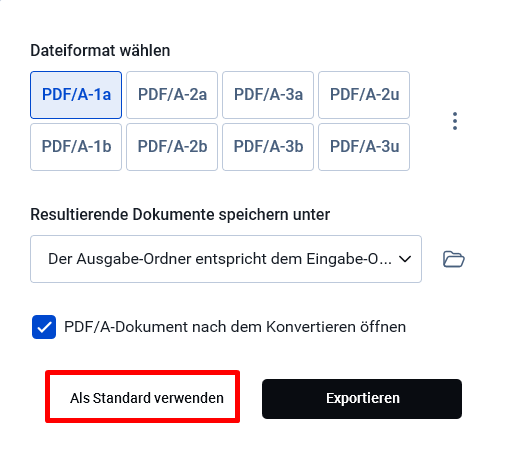This screenshot has height=449, width=506.
Task: Choose PDF/A-2a as file format
Action: tap(172, 95)
